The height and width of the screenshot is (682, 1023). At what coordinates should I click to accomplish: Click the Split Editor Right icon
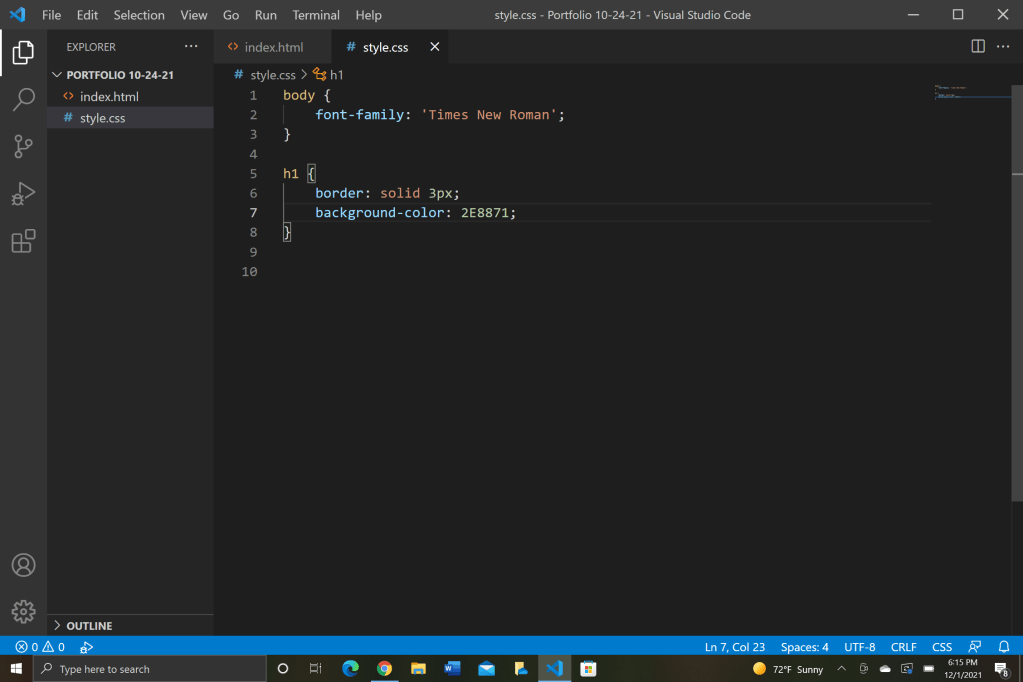(x=978, y=47)
